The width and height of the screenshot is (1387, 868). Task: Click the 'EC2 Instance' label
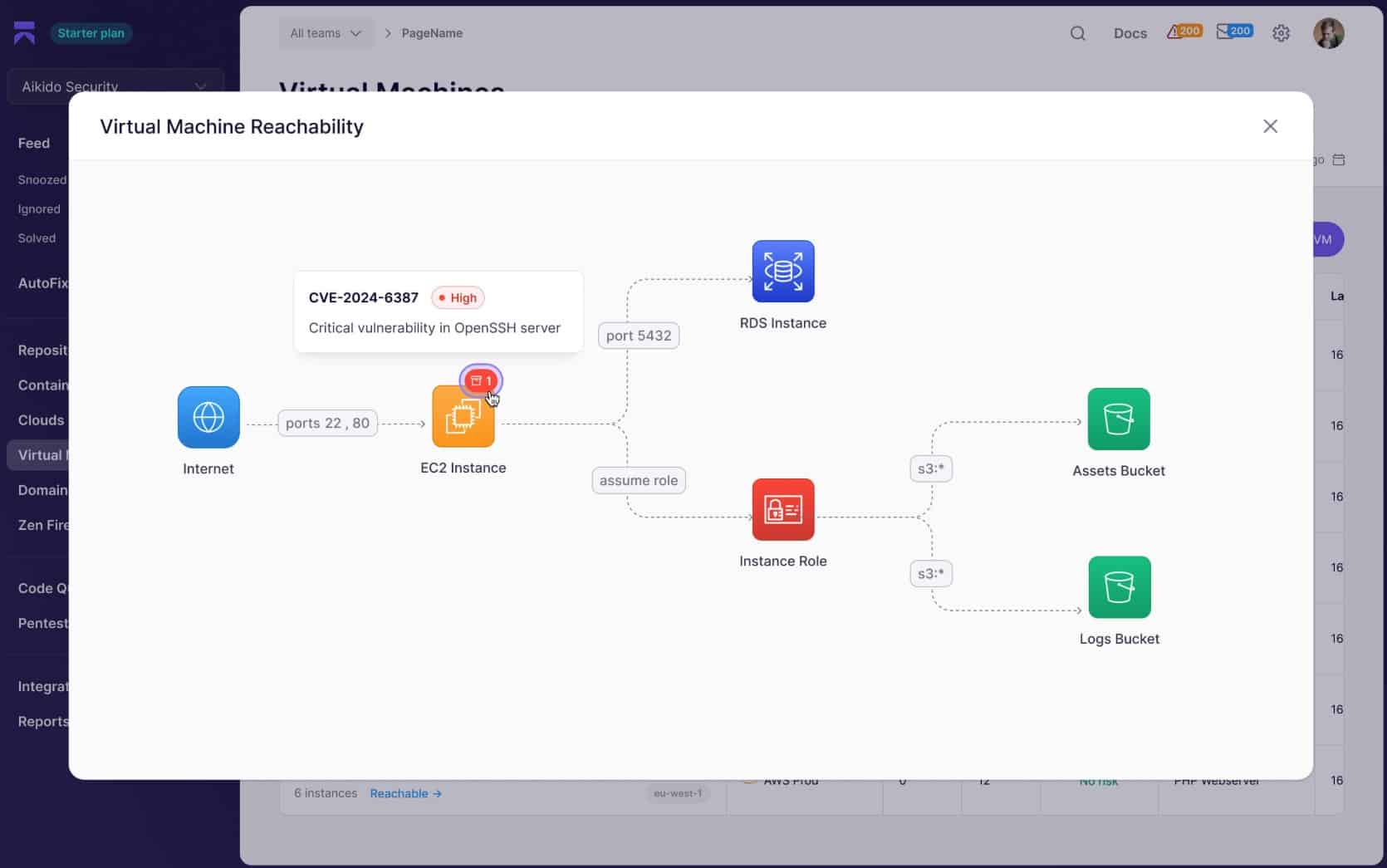(x=463, y=468)
